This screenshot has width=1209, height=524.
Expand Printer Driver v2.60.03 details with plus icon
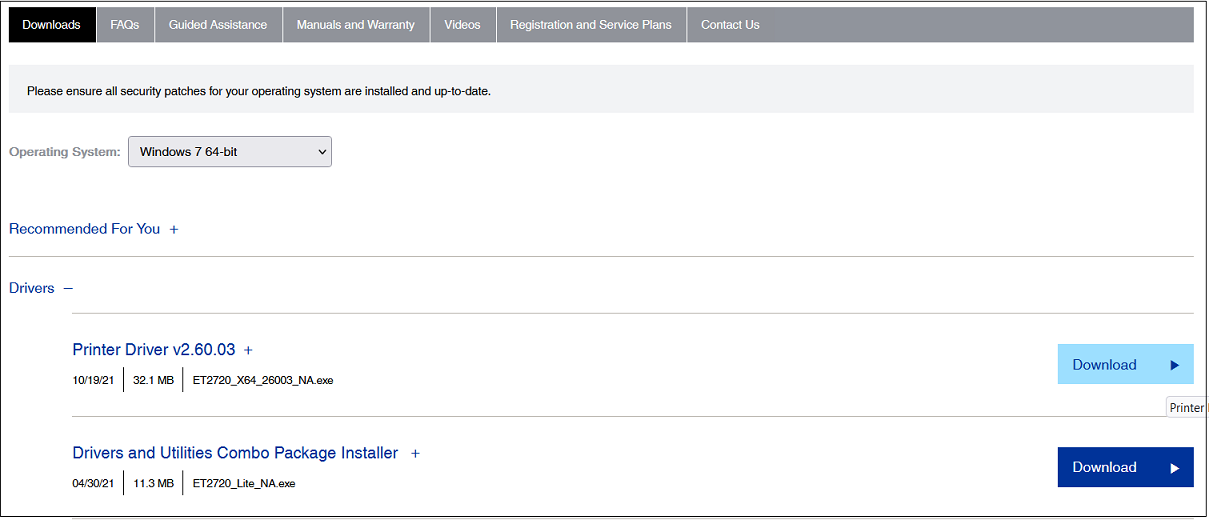(248, 350)
